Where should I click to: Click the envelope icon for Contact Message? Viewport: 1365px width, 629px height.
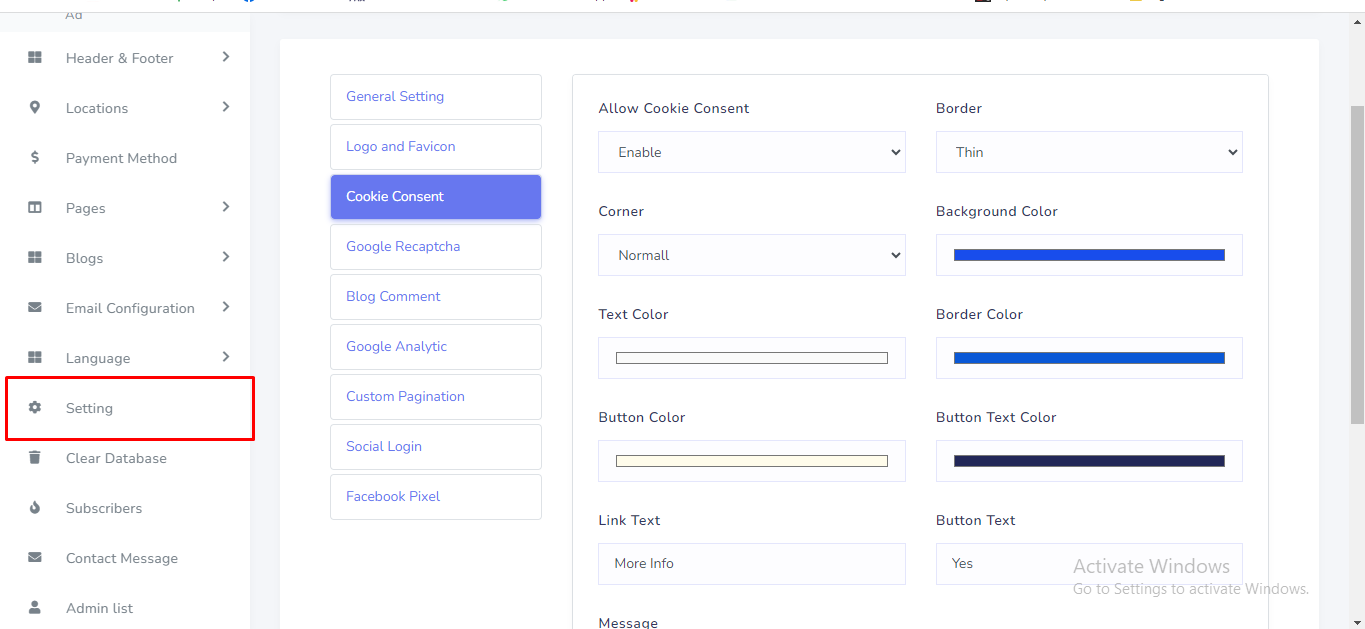[35, 558]
